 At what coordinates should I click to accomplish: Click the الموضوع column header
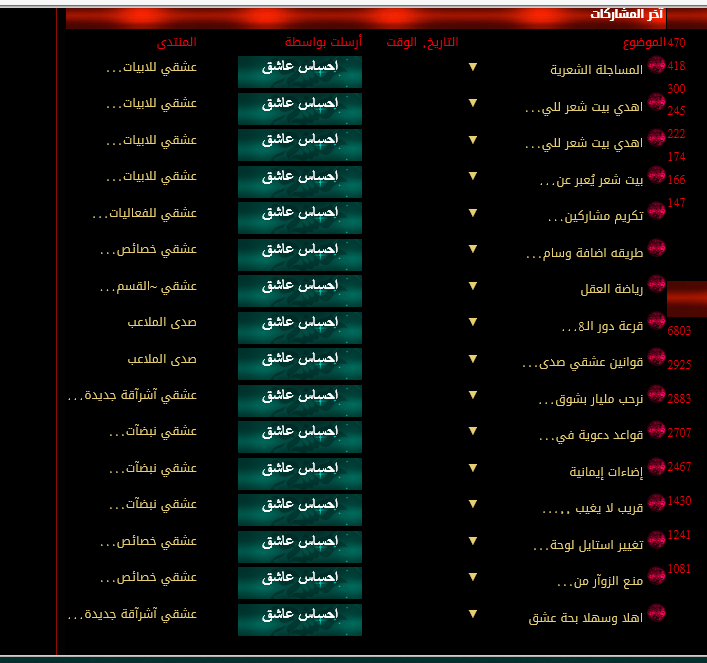point(644,42)
